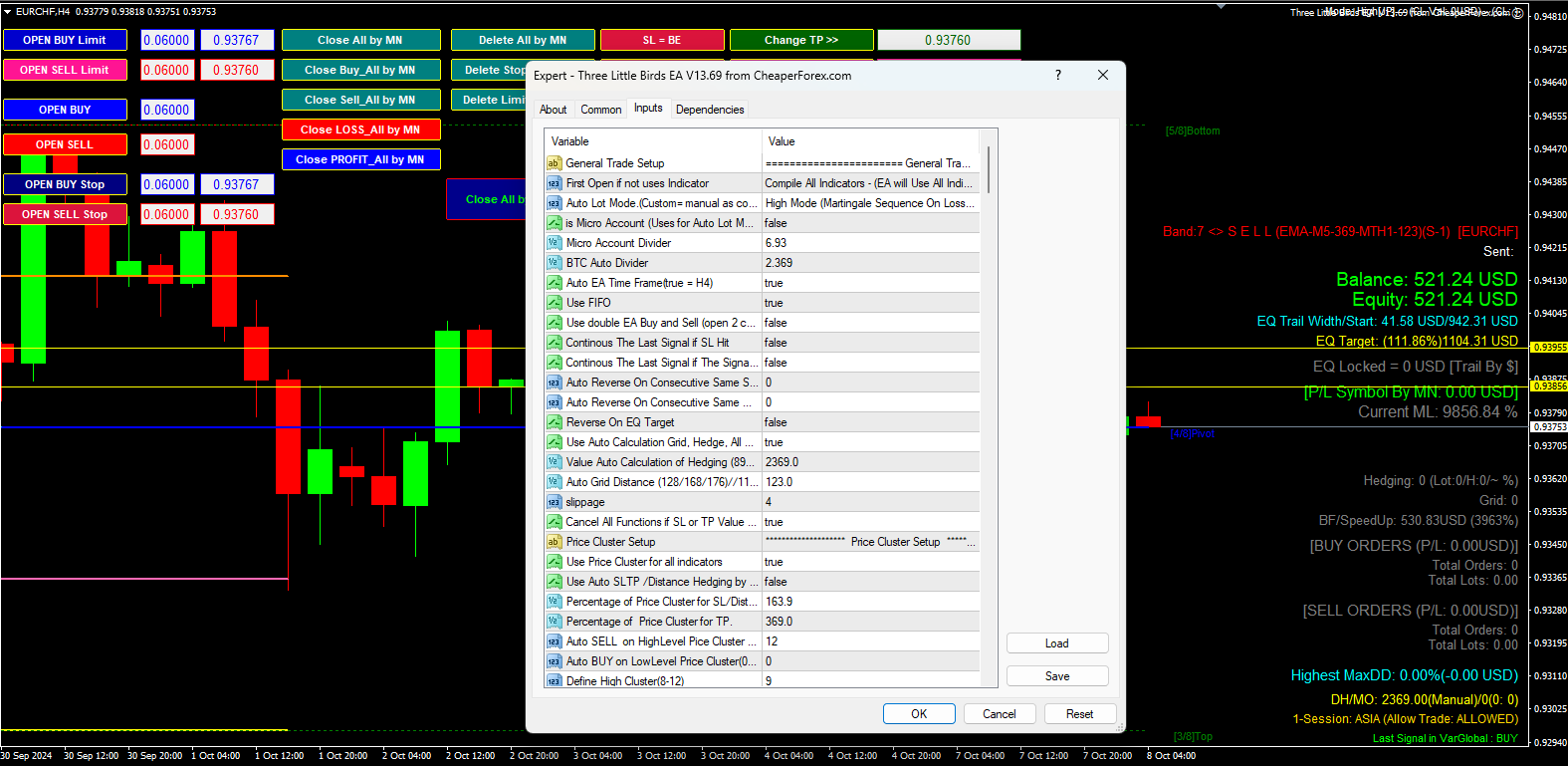Image resolution: width=1568 pixels, height=766 pixels.
Task: Click Cancel in the Expert dialog
Action: pyautogui.click(x=1000, y=714)
